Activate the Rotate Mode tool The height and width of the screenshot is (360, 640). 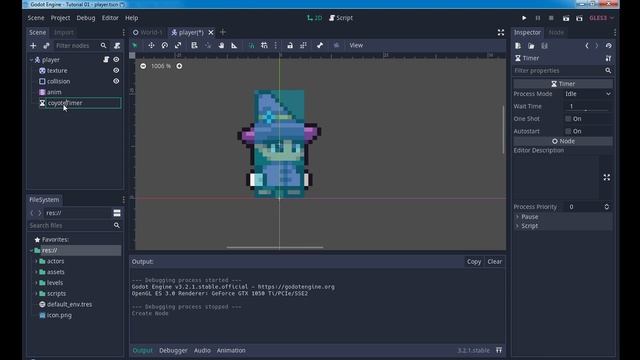point(164,45)
